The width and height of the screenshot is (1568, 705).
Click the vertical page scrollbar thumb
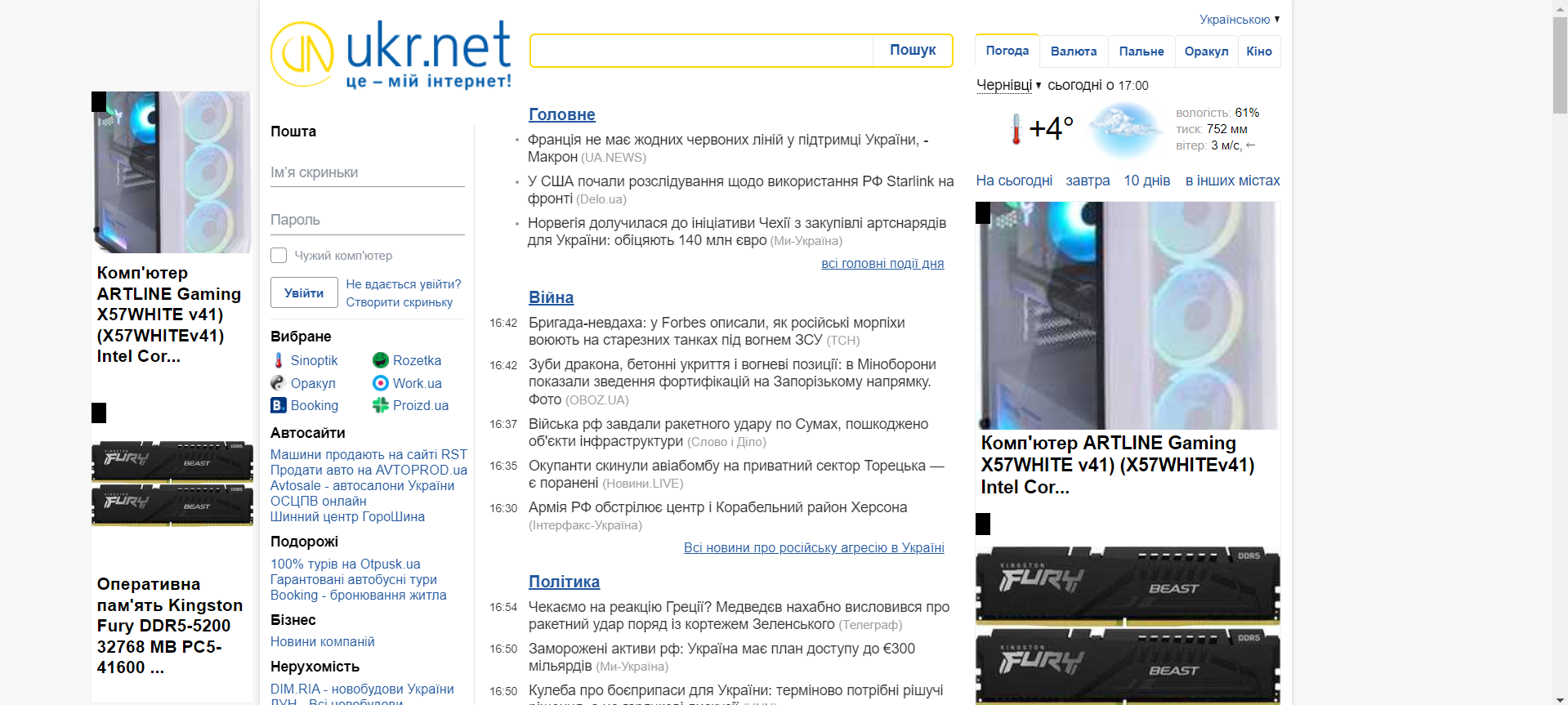(x=1559, y=65)
